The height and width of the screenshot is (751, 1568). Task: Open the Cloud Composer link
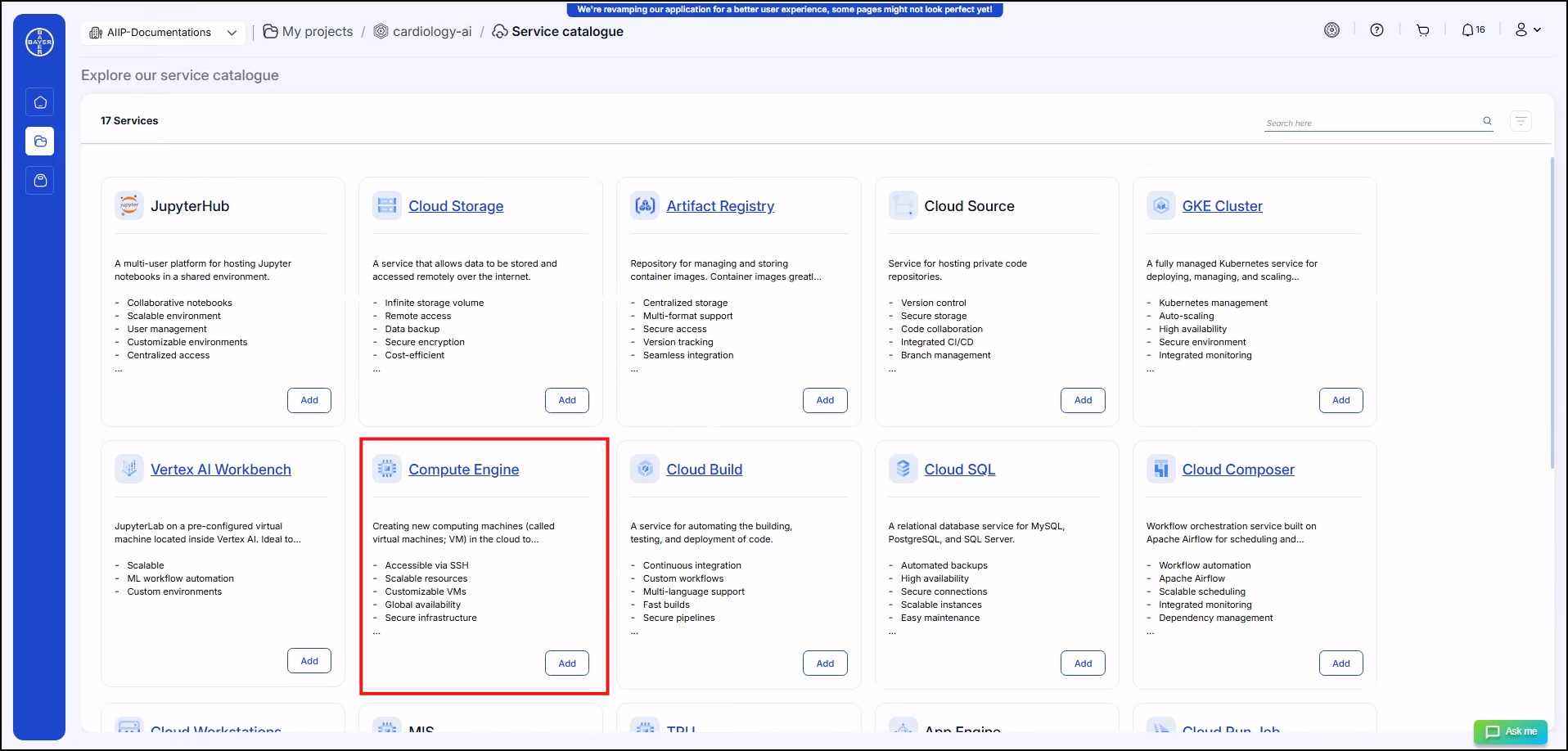1238,470
